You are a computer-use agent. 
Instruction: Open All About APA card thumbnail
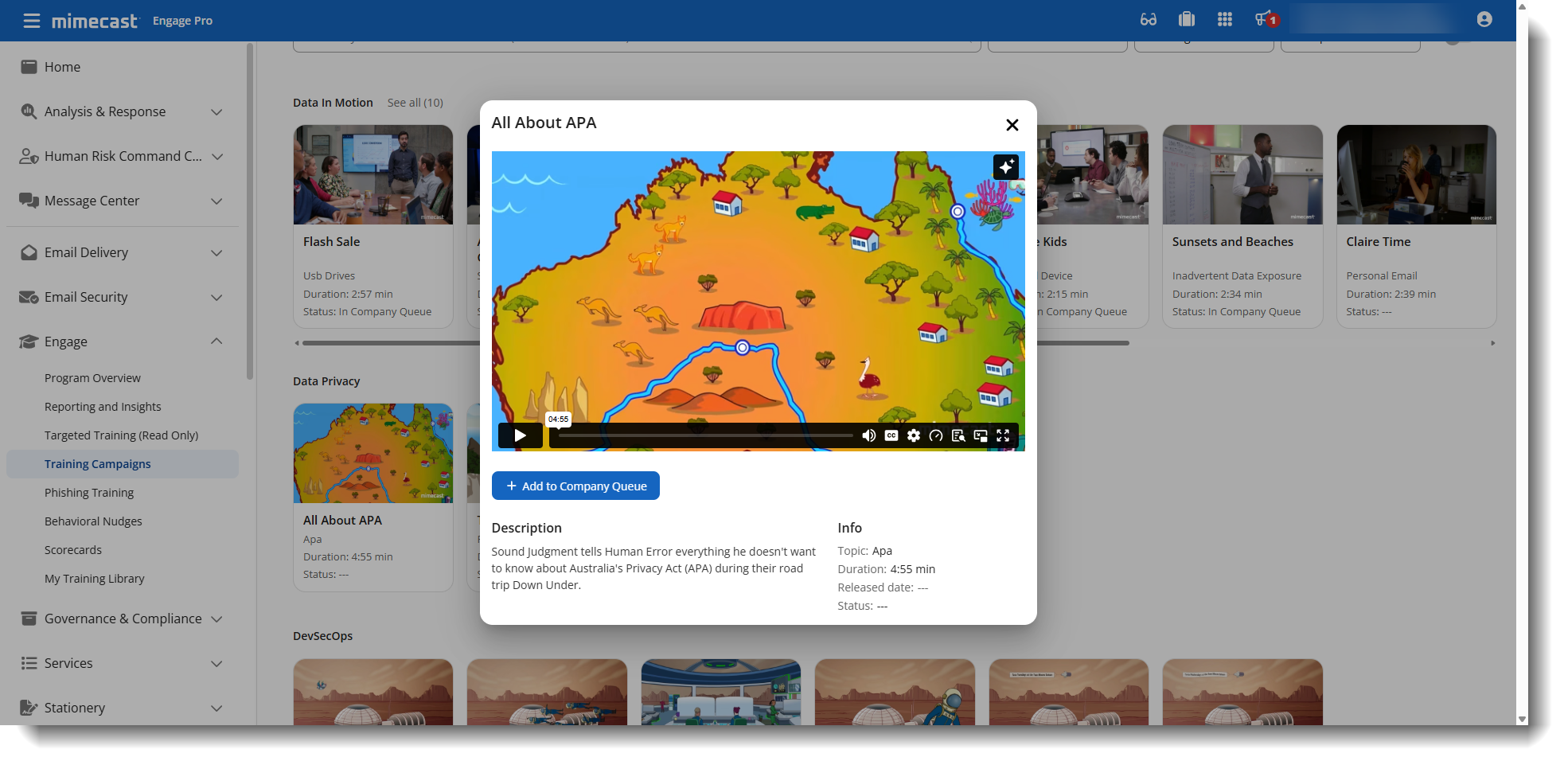pos(373,453)
